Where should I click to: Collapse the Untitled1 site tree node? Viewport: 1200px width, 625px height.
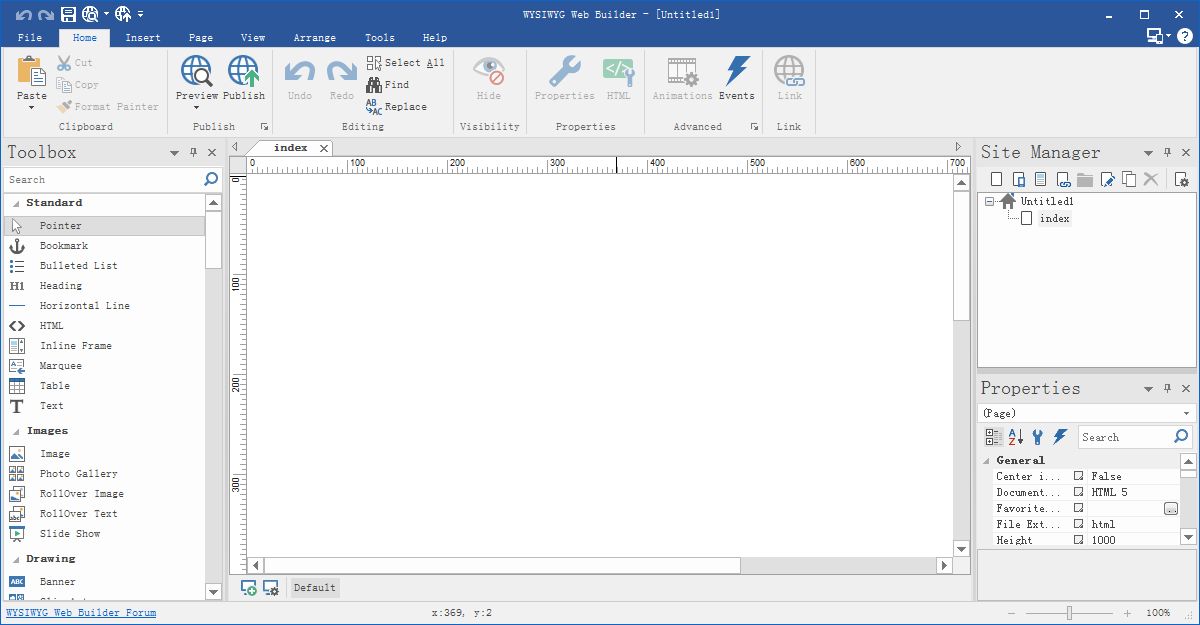[990, 201]
